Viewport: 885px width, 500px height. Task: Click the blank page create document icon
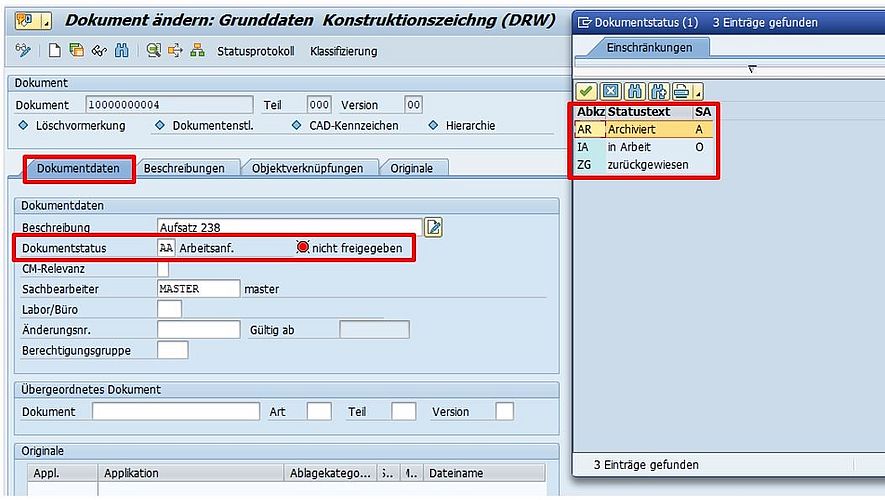[x=55, y=51]
